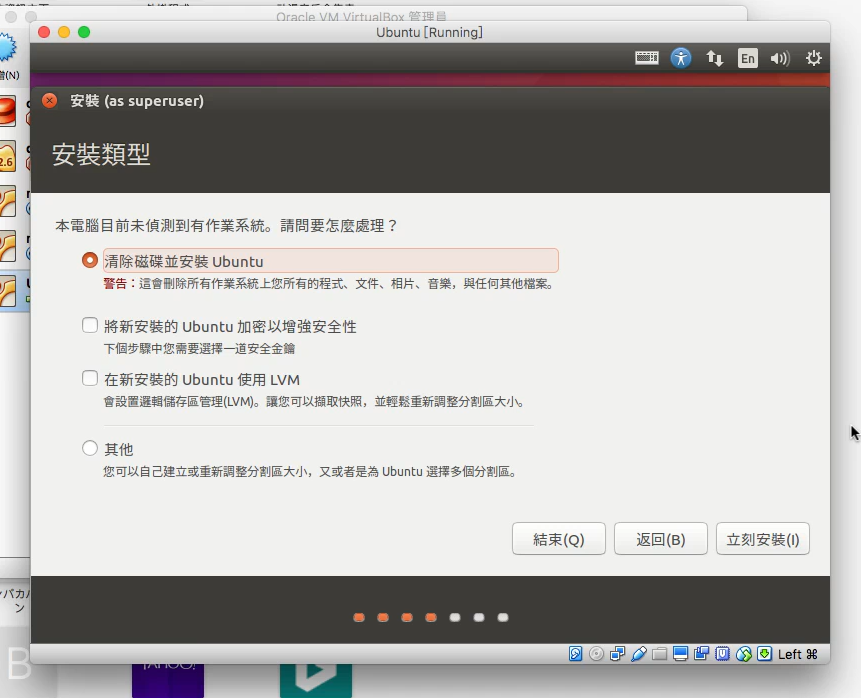Close the installer with the orange X button

coord(49,100)
